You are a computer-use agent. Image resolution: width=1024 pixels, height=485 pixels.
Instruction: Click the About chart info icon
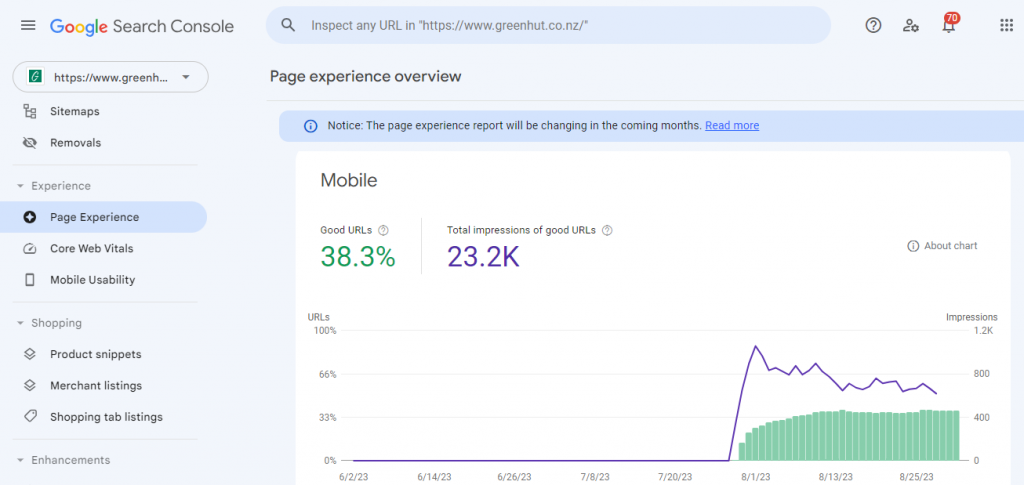click(x=913, y=246)
